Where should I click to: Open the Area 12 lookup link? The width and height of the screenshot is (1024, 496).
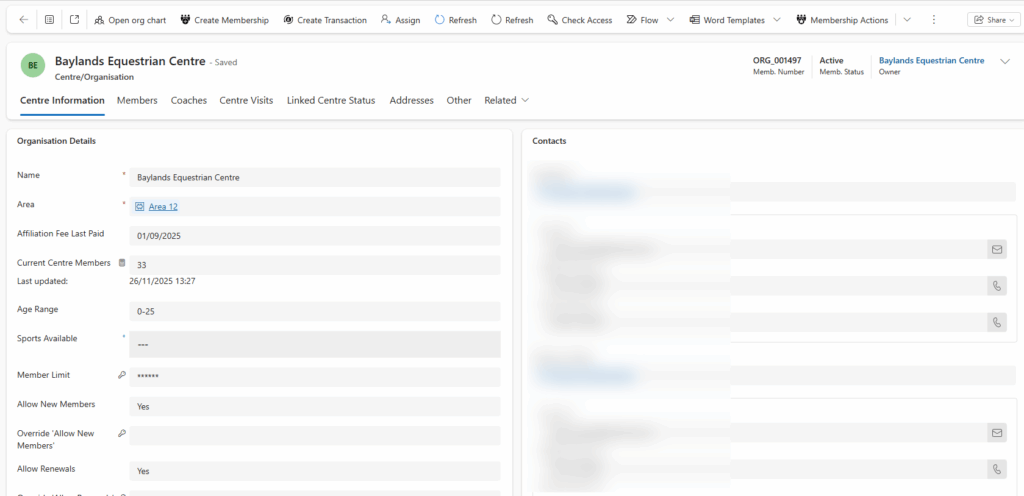163,207
